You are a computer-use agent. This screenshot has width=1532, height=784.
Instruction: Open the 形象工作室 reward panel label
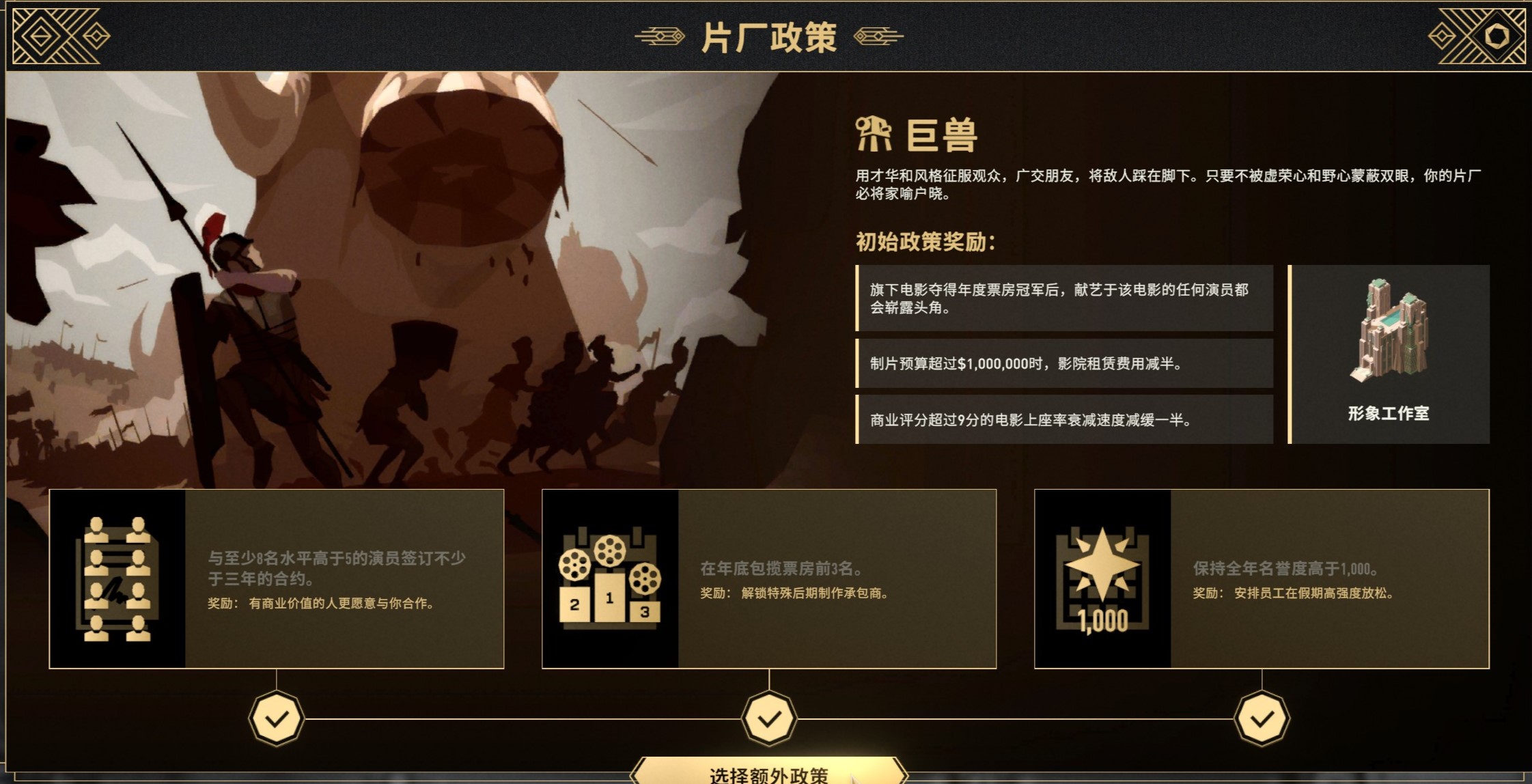click(1389, 413)
